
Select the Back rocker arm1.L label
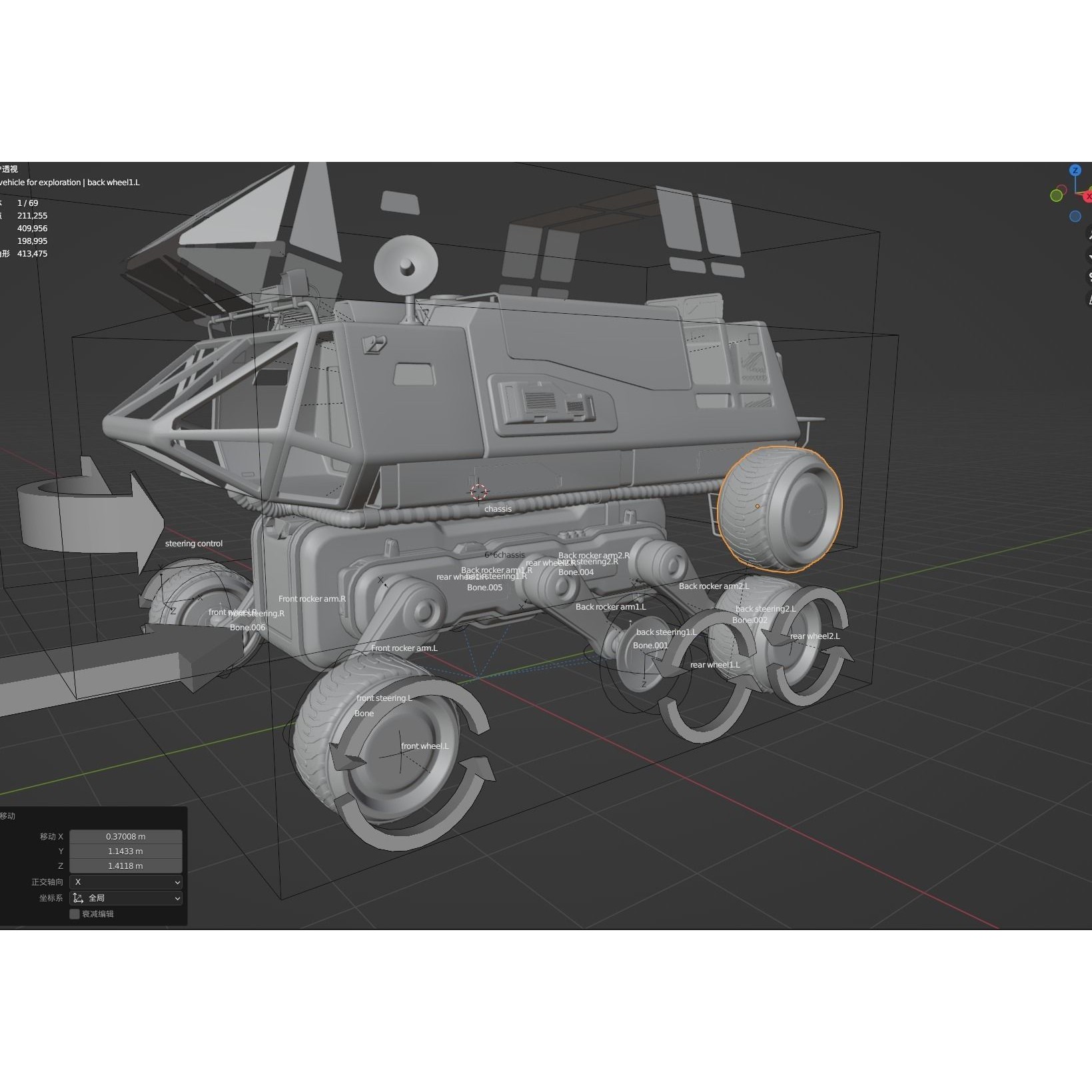610,607
